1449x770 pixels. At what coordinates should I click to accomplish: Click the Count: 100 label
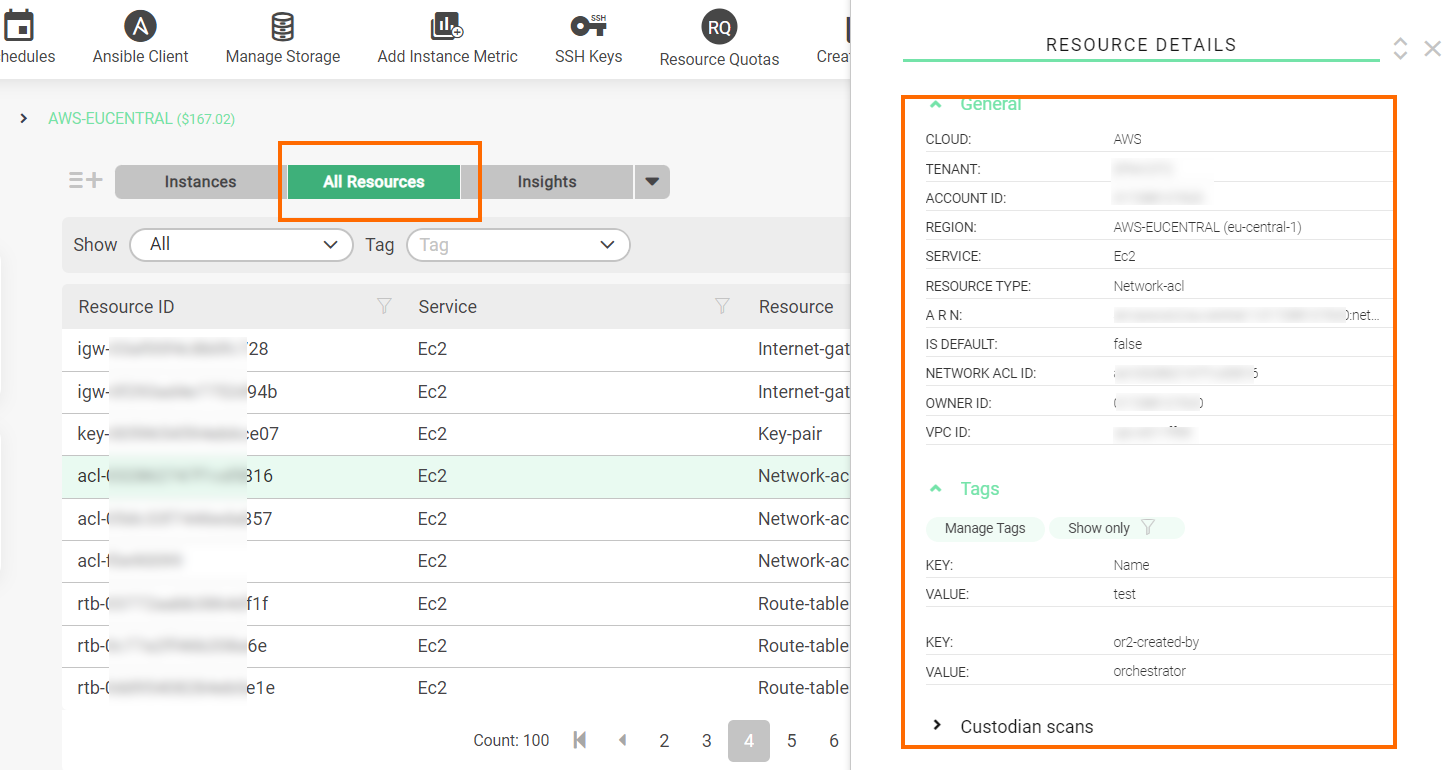click(x=511, y=741)
